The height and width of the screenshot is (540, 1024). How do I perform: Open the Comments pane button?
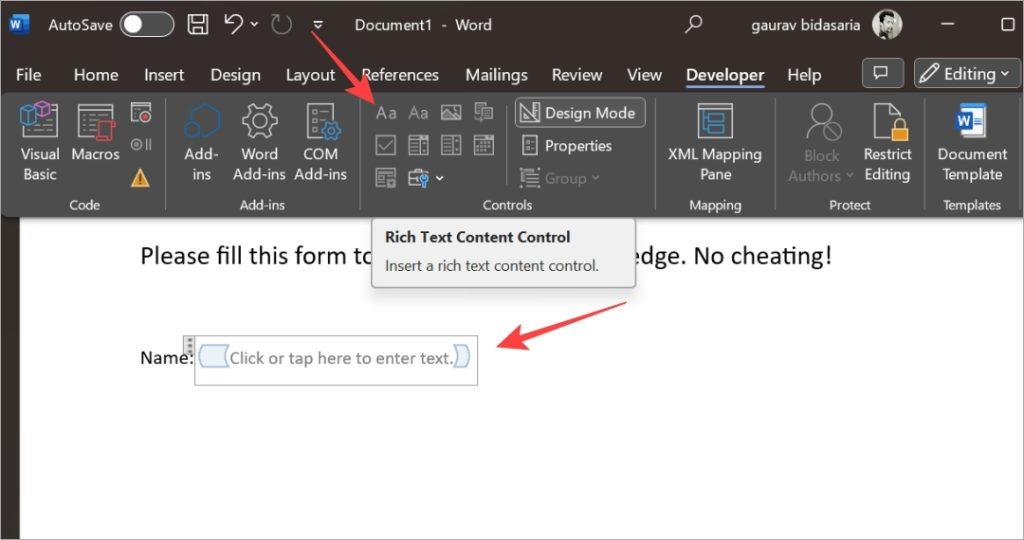[883, 73]
